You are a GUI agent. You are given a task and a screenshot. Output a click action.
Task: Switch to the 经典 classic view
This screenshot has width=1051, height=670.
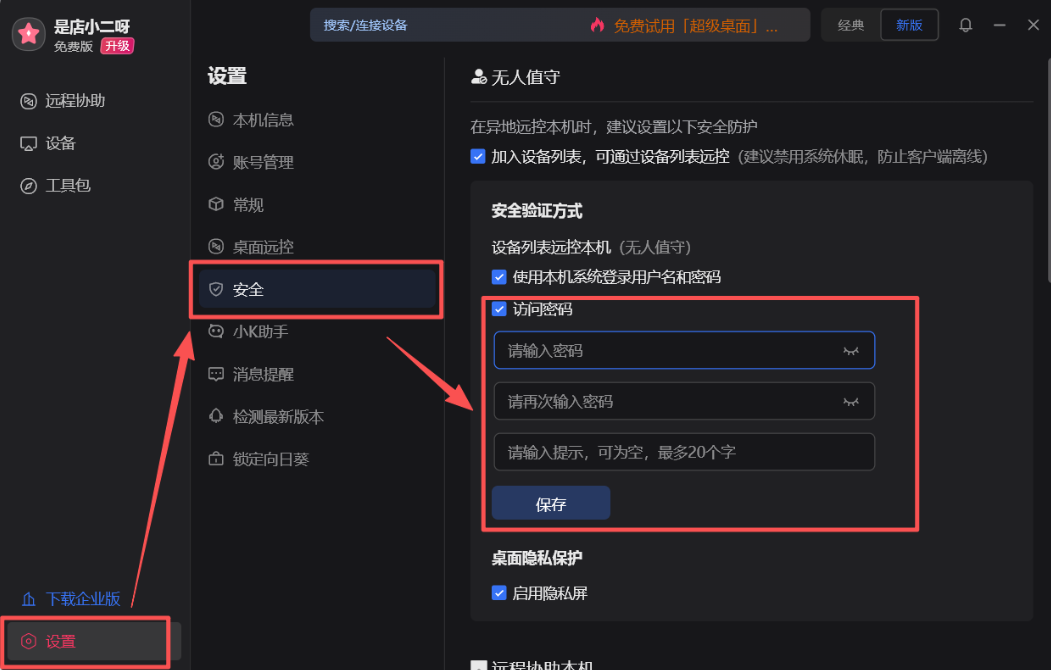[851, 25]
